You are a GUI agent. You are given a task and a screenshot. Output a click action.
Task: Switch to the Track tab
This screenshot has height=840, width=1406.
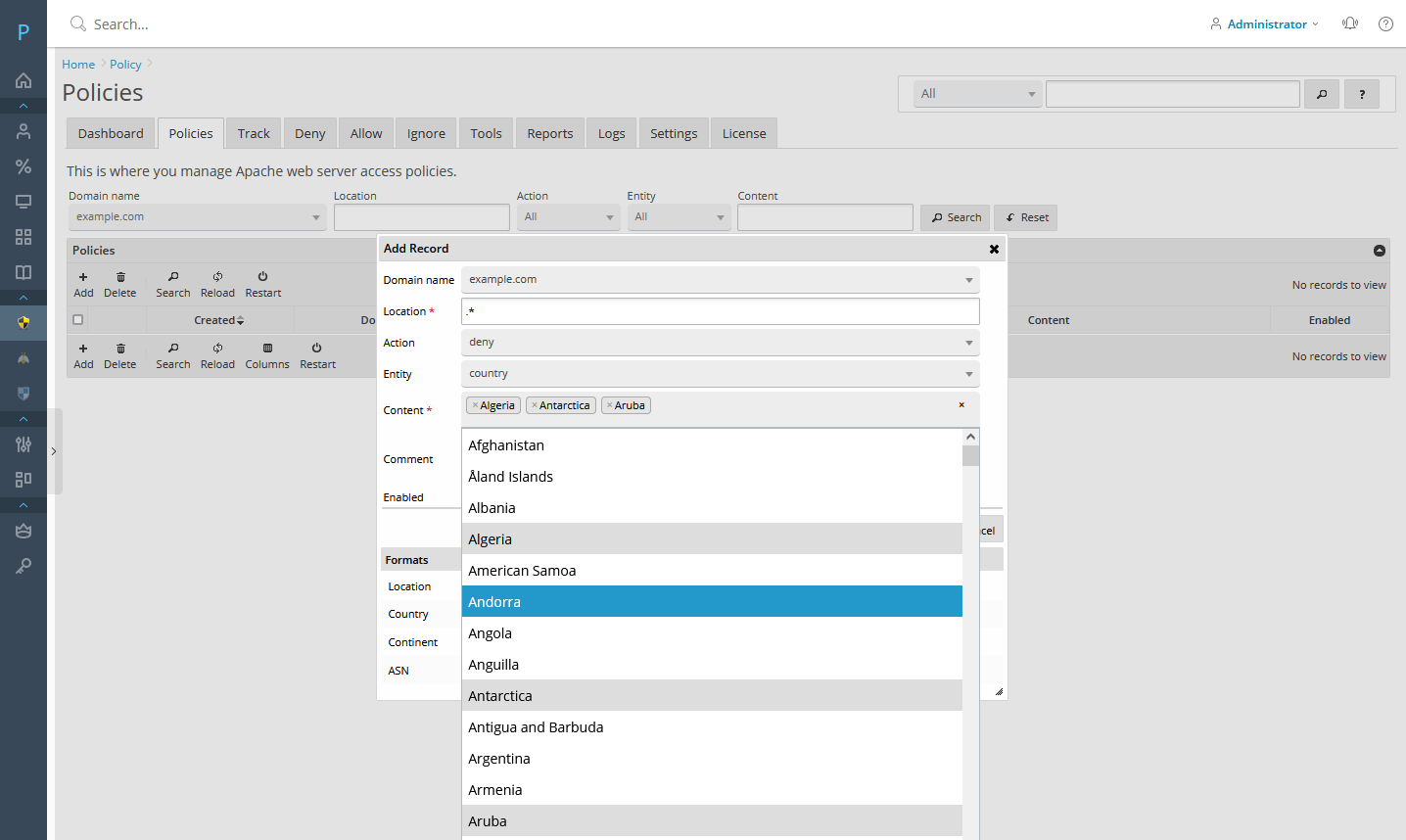pyautogui.click(x=254, y=133)
